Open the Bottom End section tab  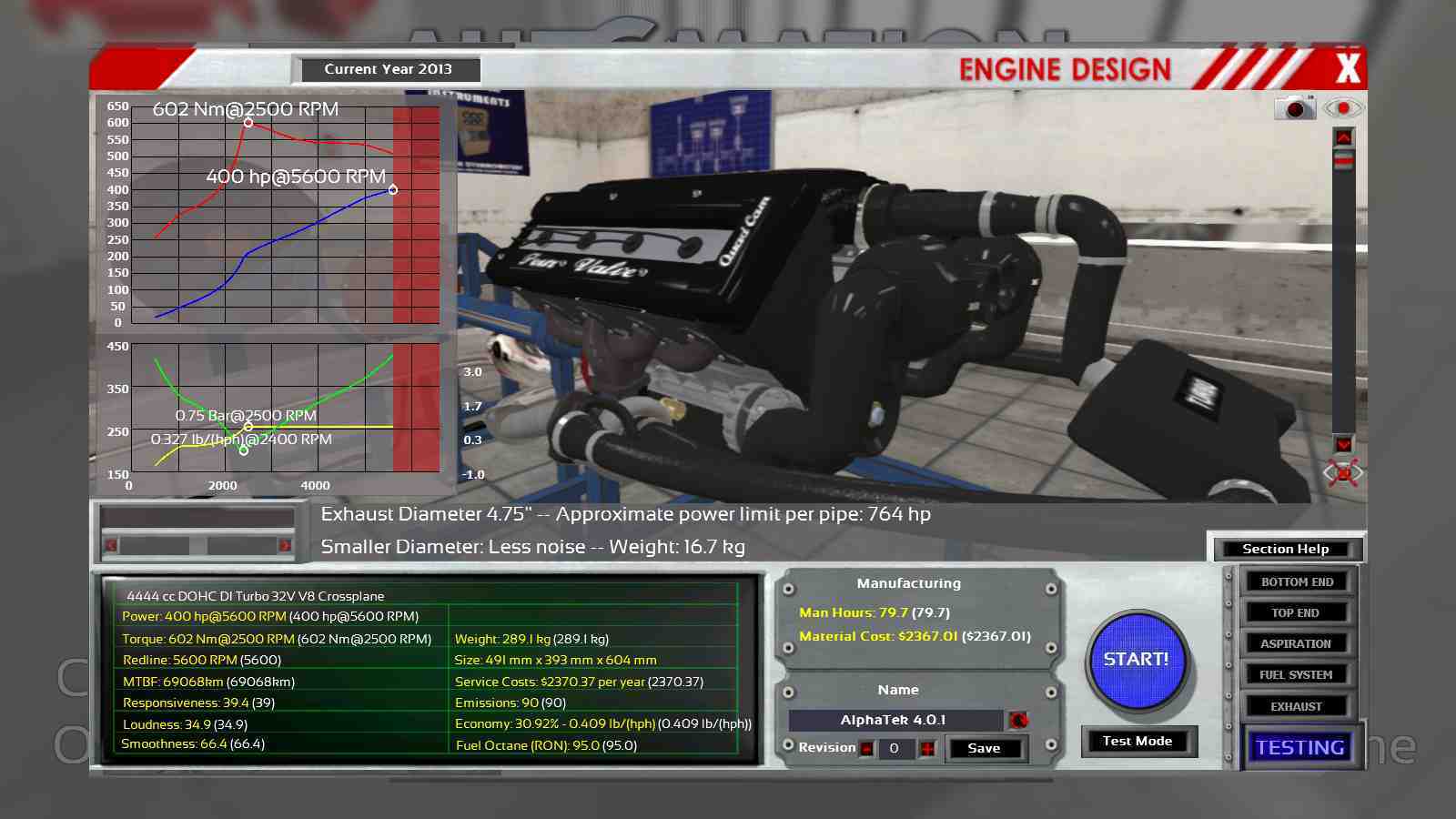(1297, 581)
